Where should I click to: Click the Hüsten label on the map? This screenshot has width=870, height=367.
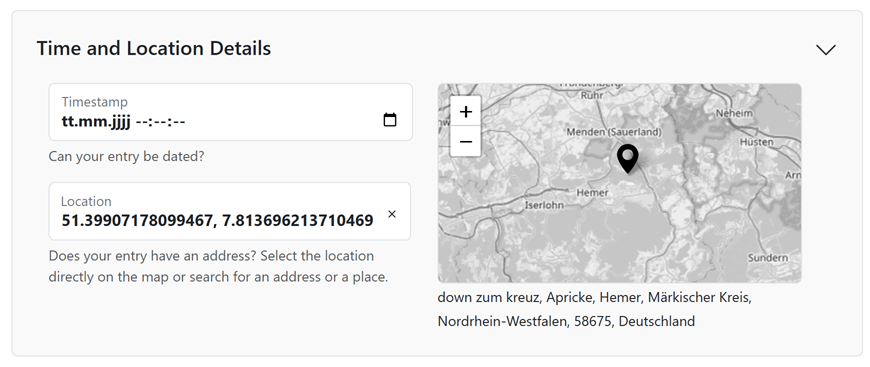(x=756, y=142)
